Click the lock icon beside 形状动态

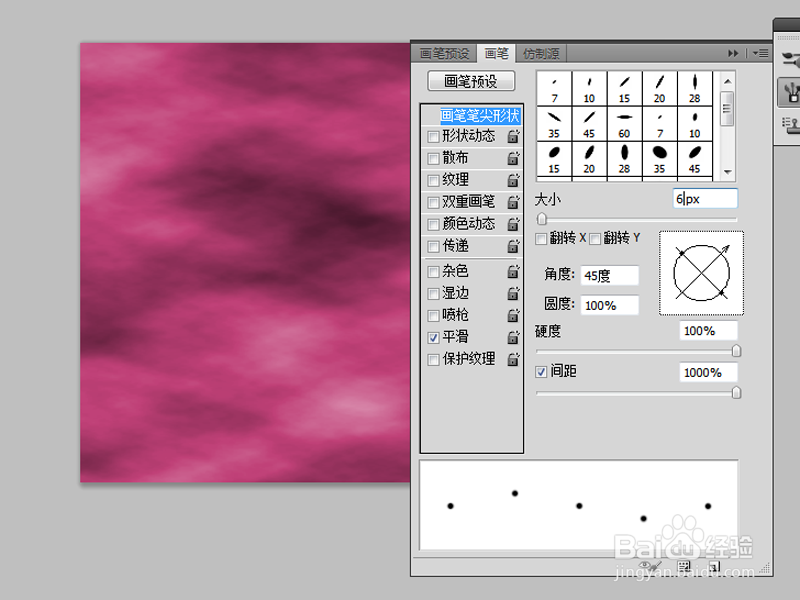pyautogui.click(x=513, y=136)
